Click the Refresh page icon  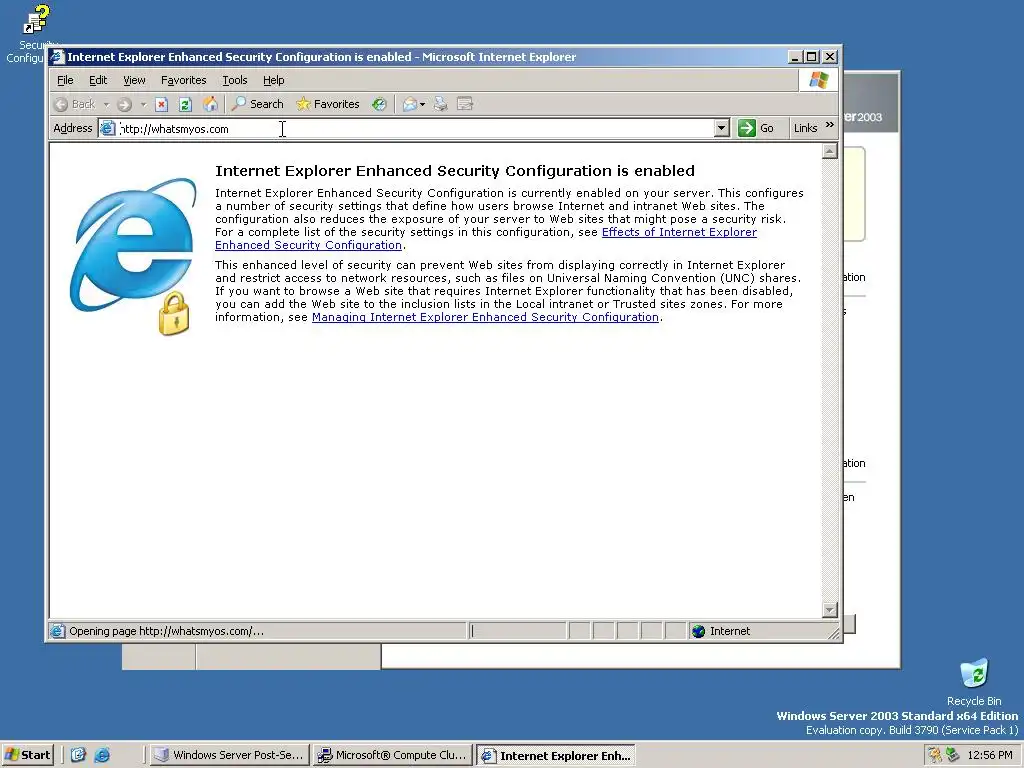tap(185, 104)
